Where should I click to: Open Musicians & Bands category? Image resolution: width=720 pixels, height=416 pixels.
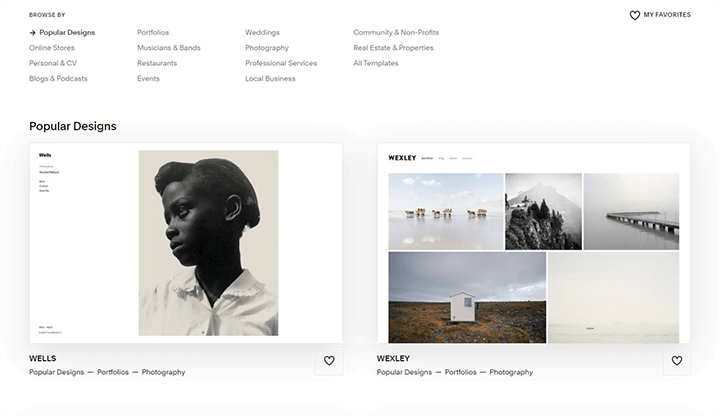click(169, 48)
